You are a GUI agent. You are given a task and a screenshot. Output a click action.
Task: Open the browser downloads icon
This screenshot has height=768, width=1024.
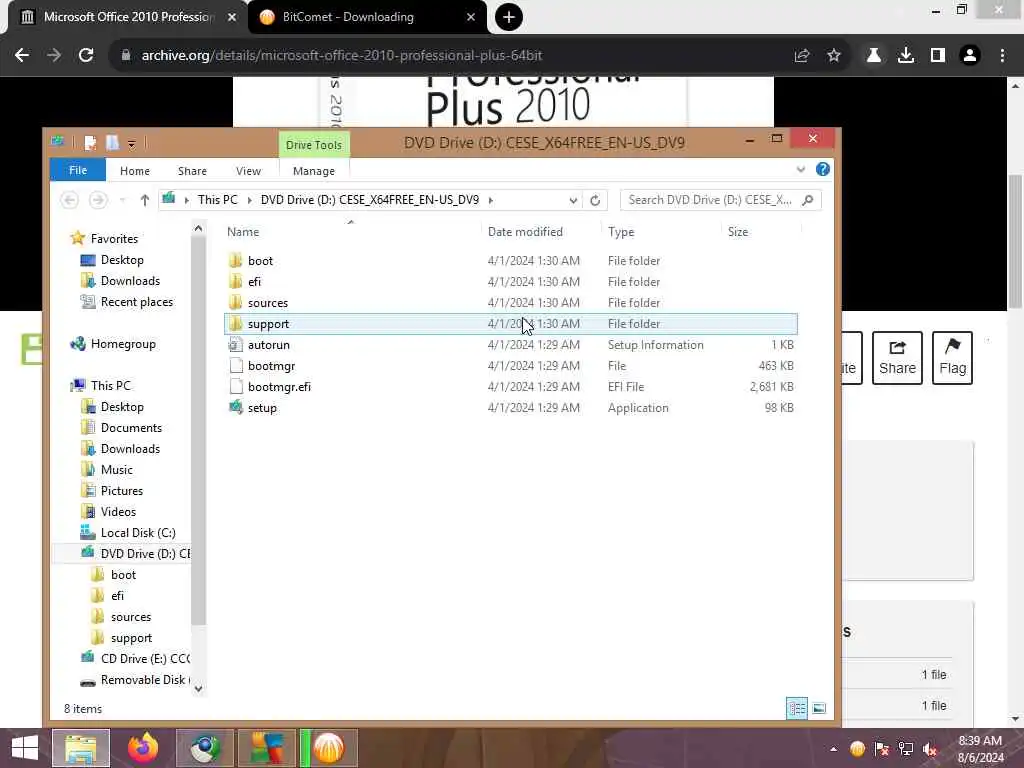(905, 56)
